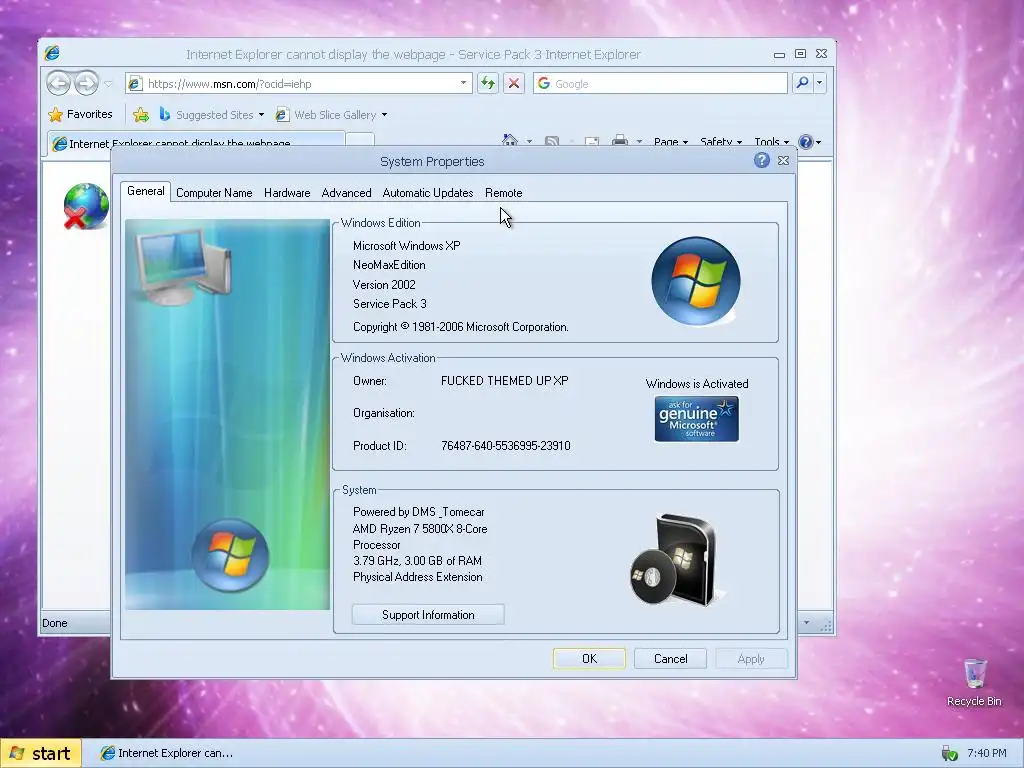Click the magnifier Search button

pos(803,83)
